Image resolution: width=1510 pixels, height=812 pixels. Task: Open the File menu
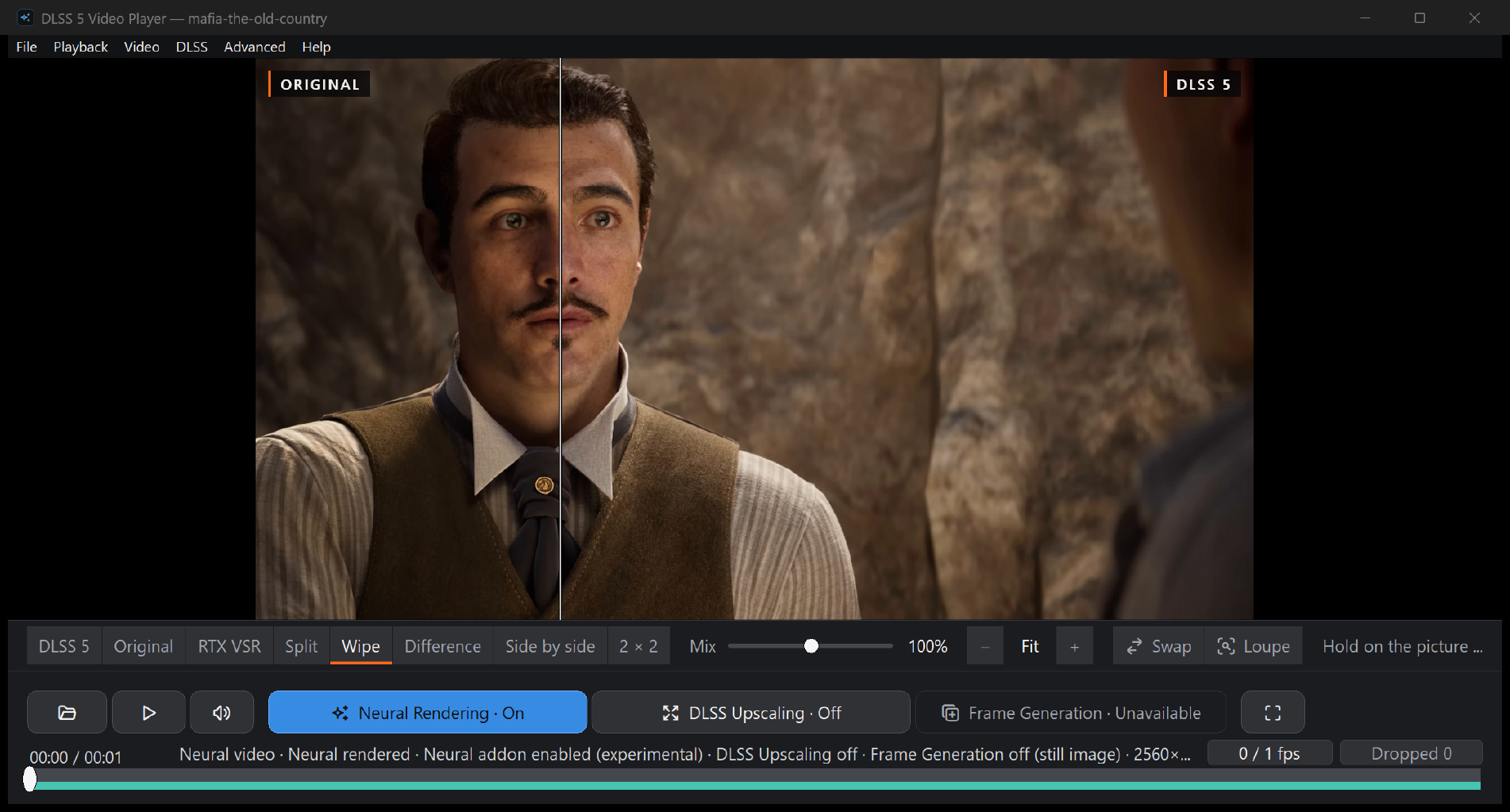pos(26,47)
